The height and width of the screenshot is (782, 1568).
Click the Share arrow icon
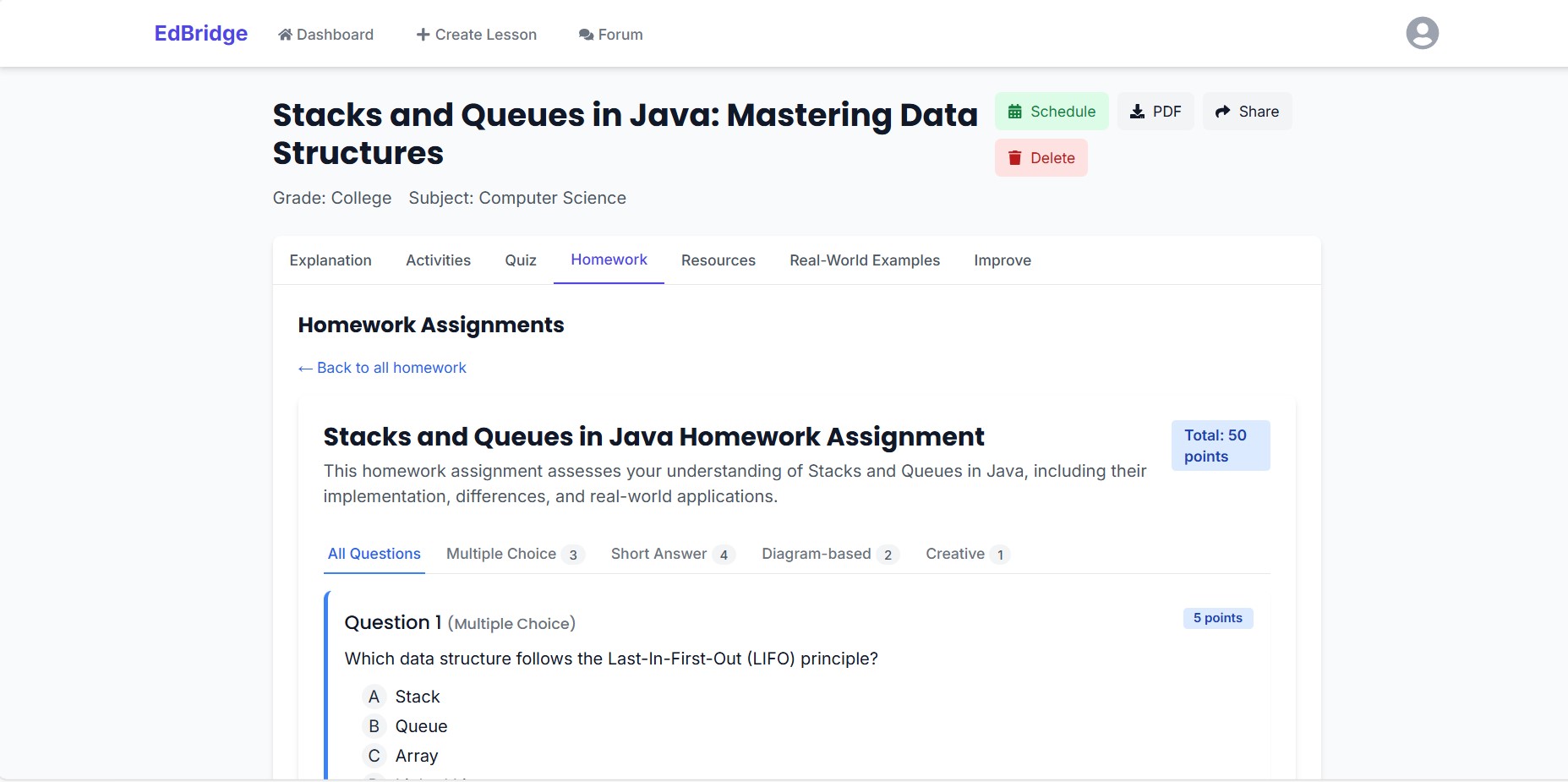click(x=1222, y=112)
